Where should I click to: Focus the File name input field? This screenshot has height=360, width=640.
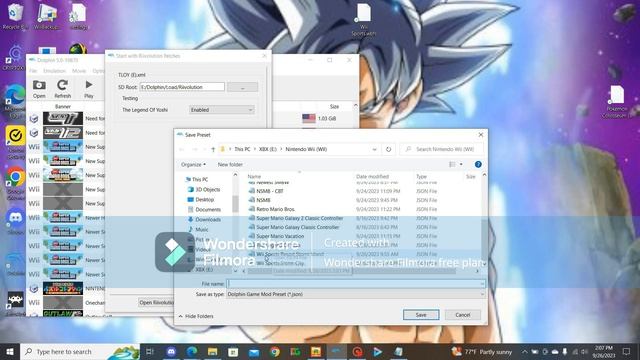pos(356,283)
